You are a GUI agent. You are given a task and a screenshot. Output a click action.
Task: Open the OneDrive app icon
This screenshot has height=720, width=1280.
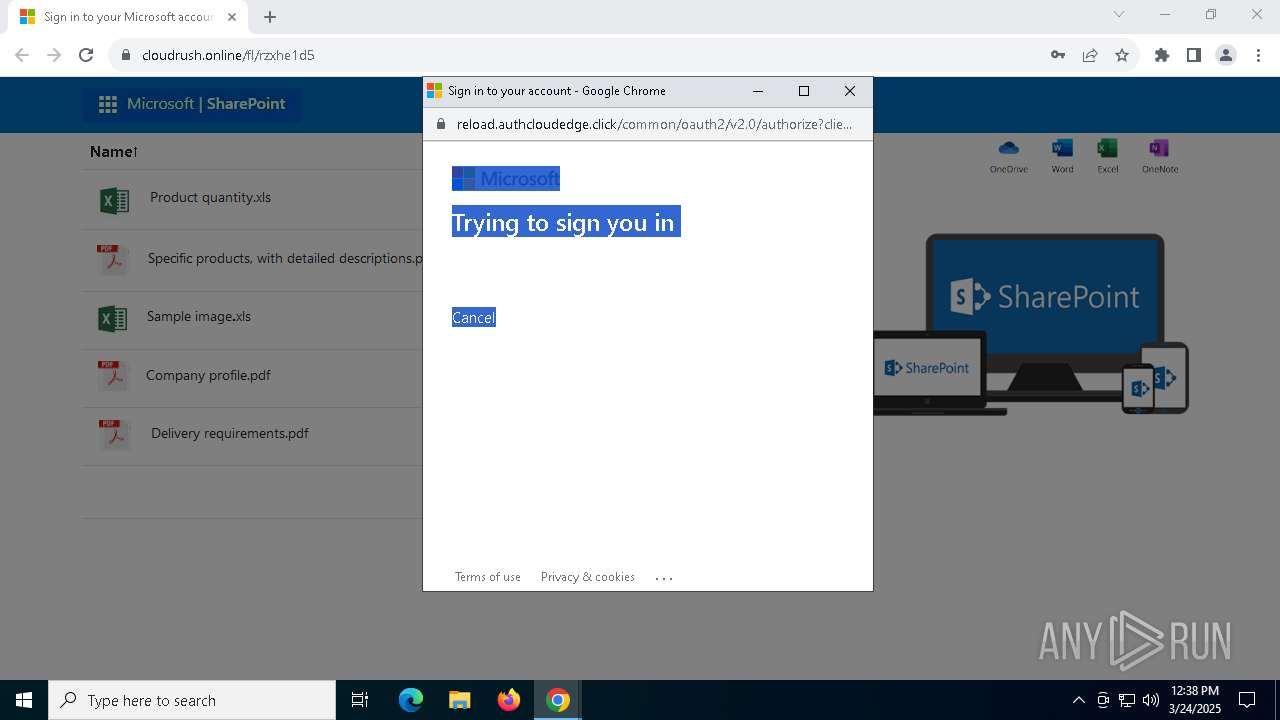pyautogui.click(x=1008, y=149)
